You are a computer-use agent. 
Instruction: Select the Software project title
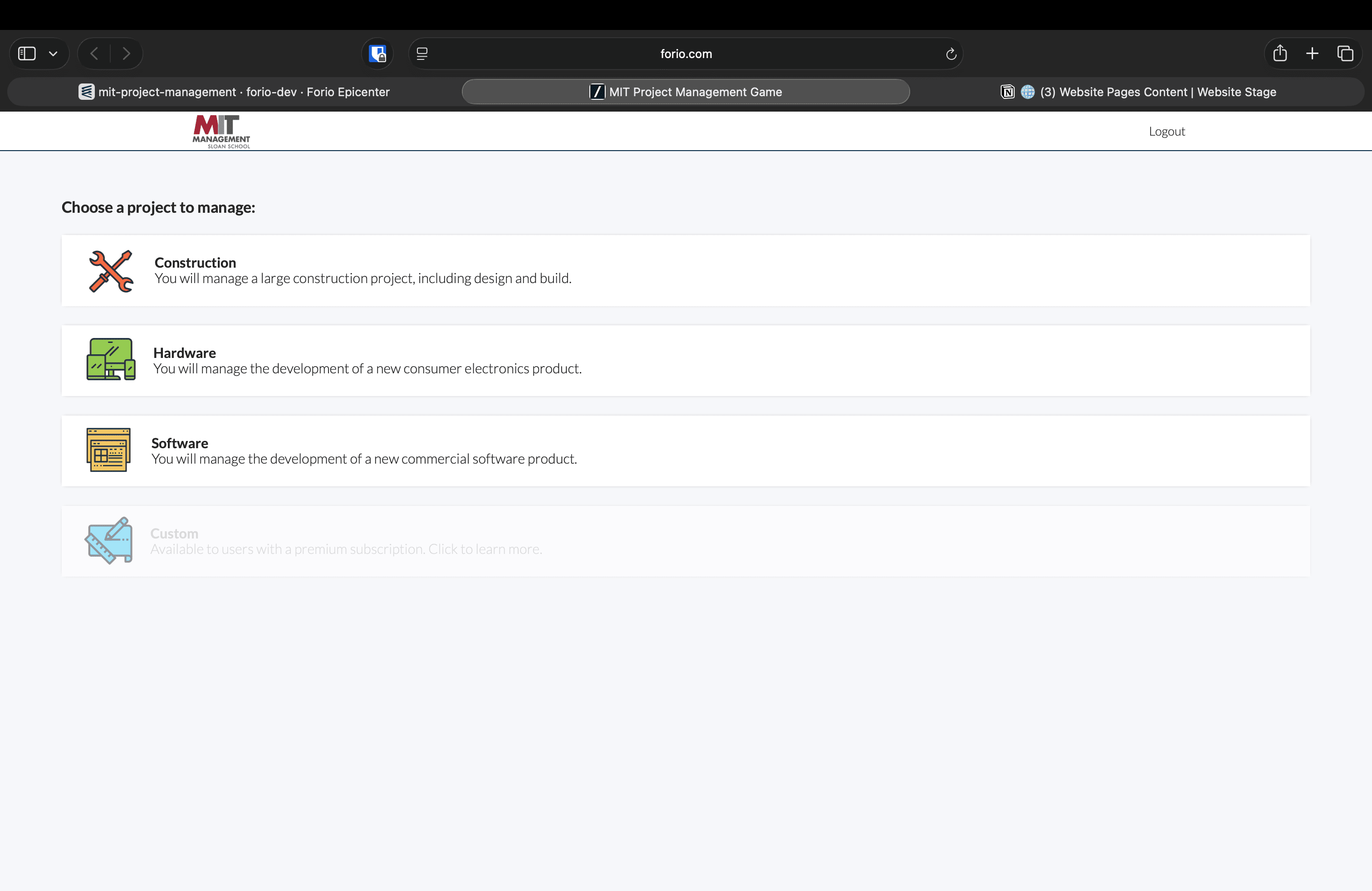pyautogui.click(x=179, y=443)
